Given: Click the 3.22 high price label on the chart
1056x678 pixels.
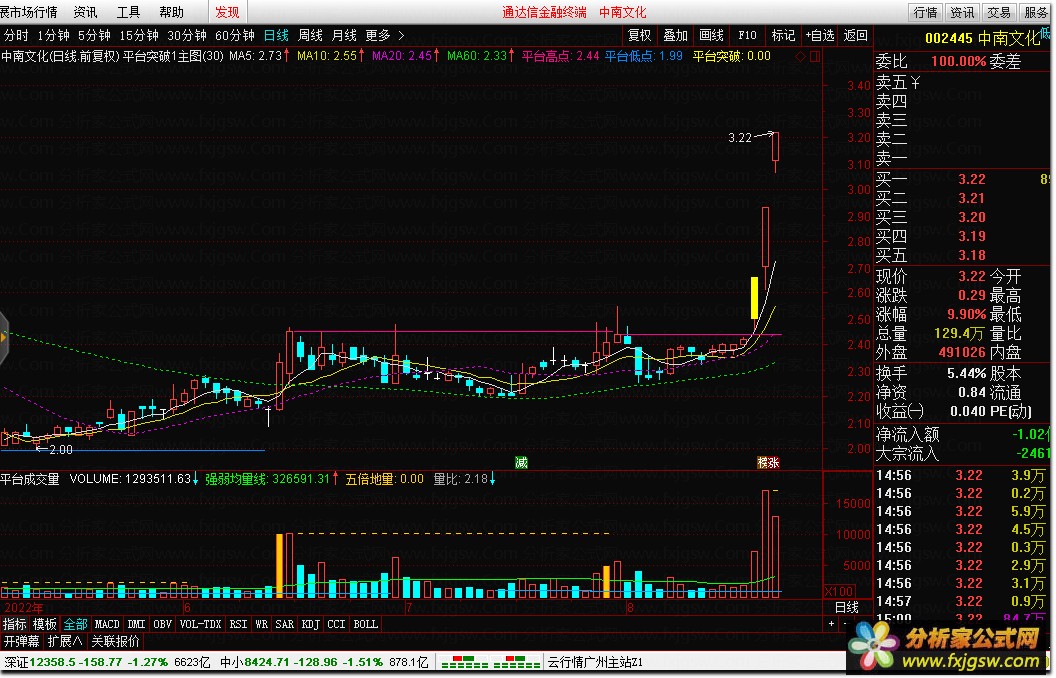Looking at the screenshot, I should [739, 138].
